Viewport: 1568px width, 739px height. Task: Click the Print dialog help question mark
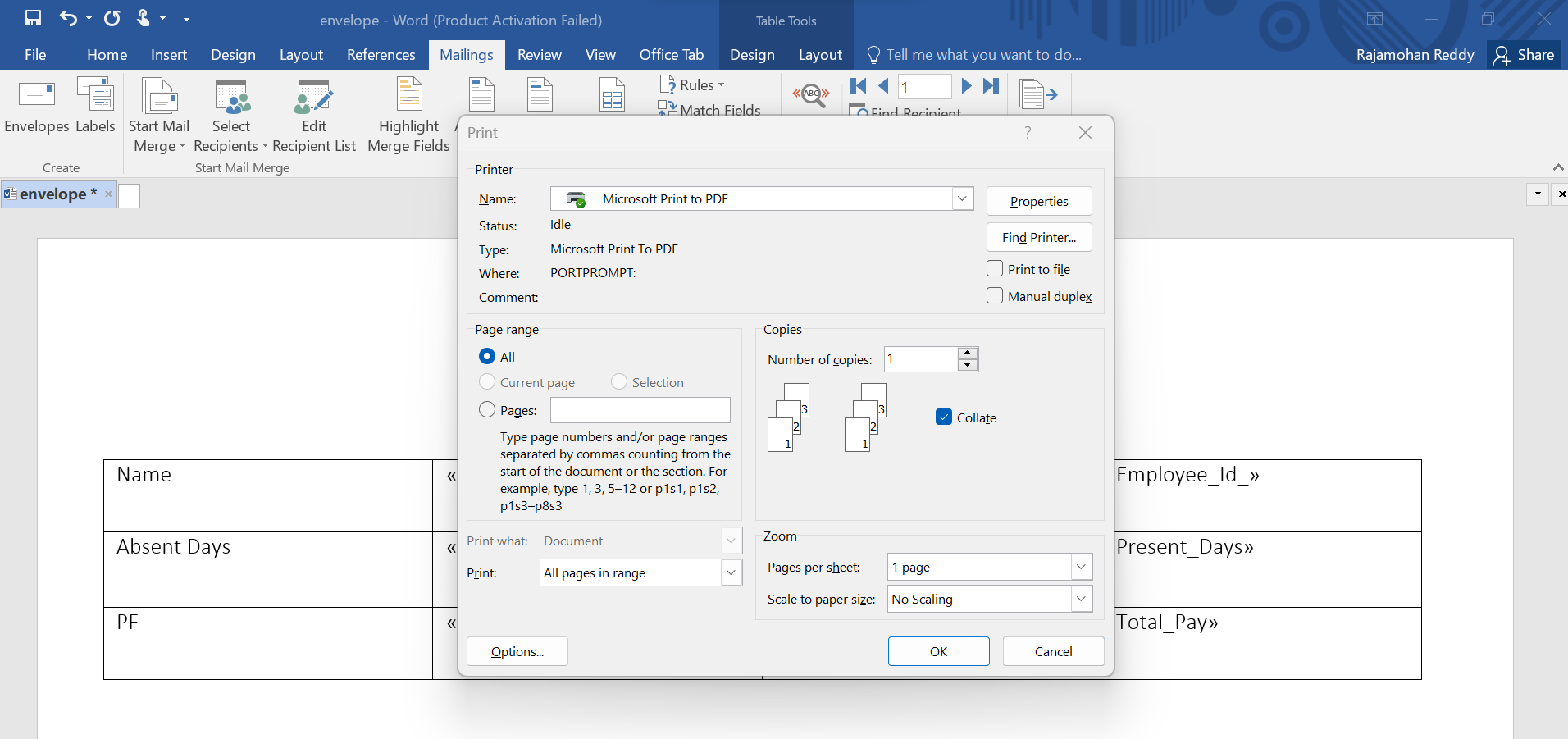1028,132
